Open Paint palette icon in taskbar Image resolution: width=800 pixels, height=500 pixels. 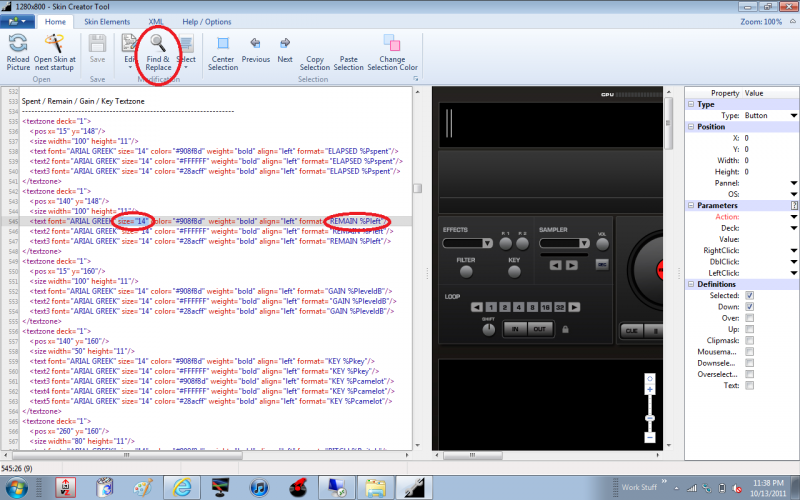(x=143, y=488)
